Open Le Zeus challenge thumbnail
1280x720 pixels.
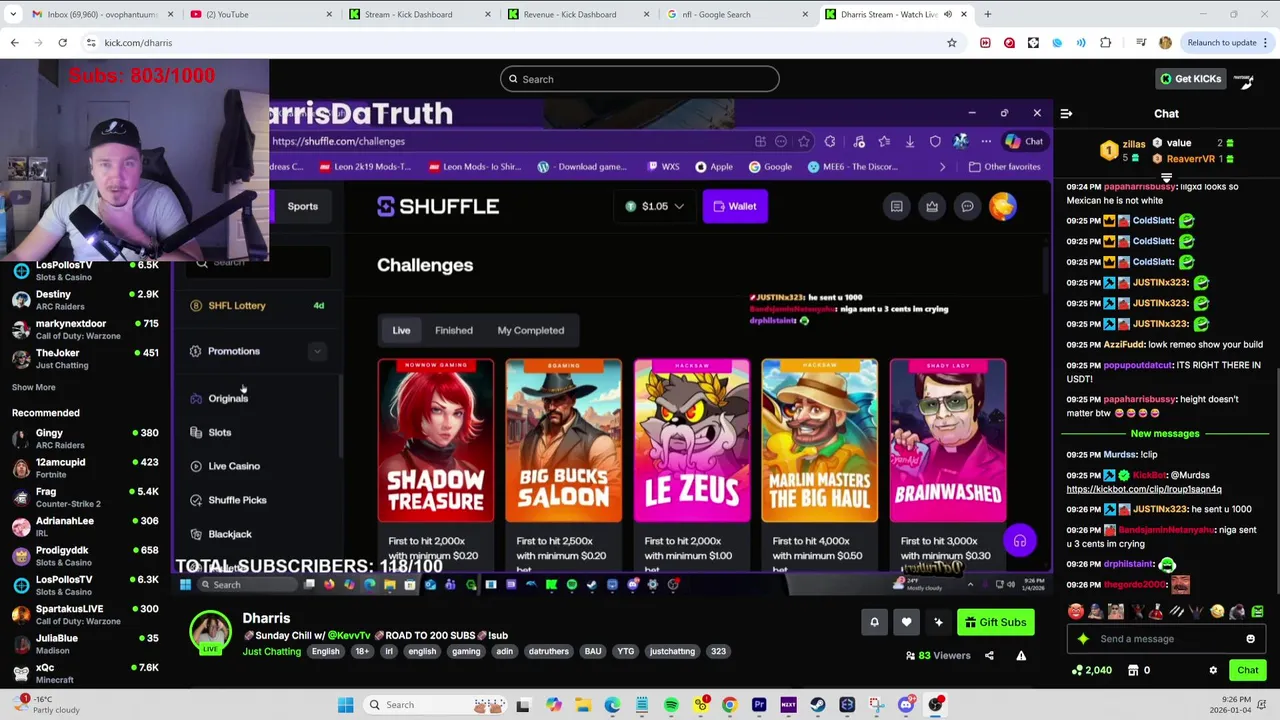click(x=691, y=441)
